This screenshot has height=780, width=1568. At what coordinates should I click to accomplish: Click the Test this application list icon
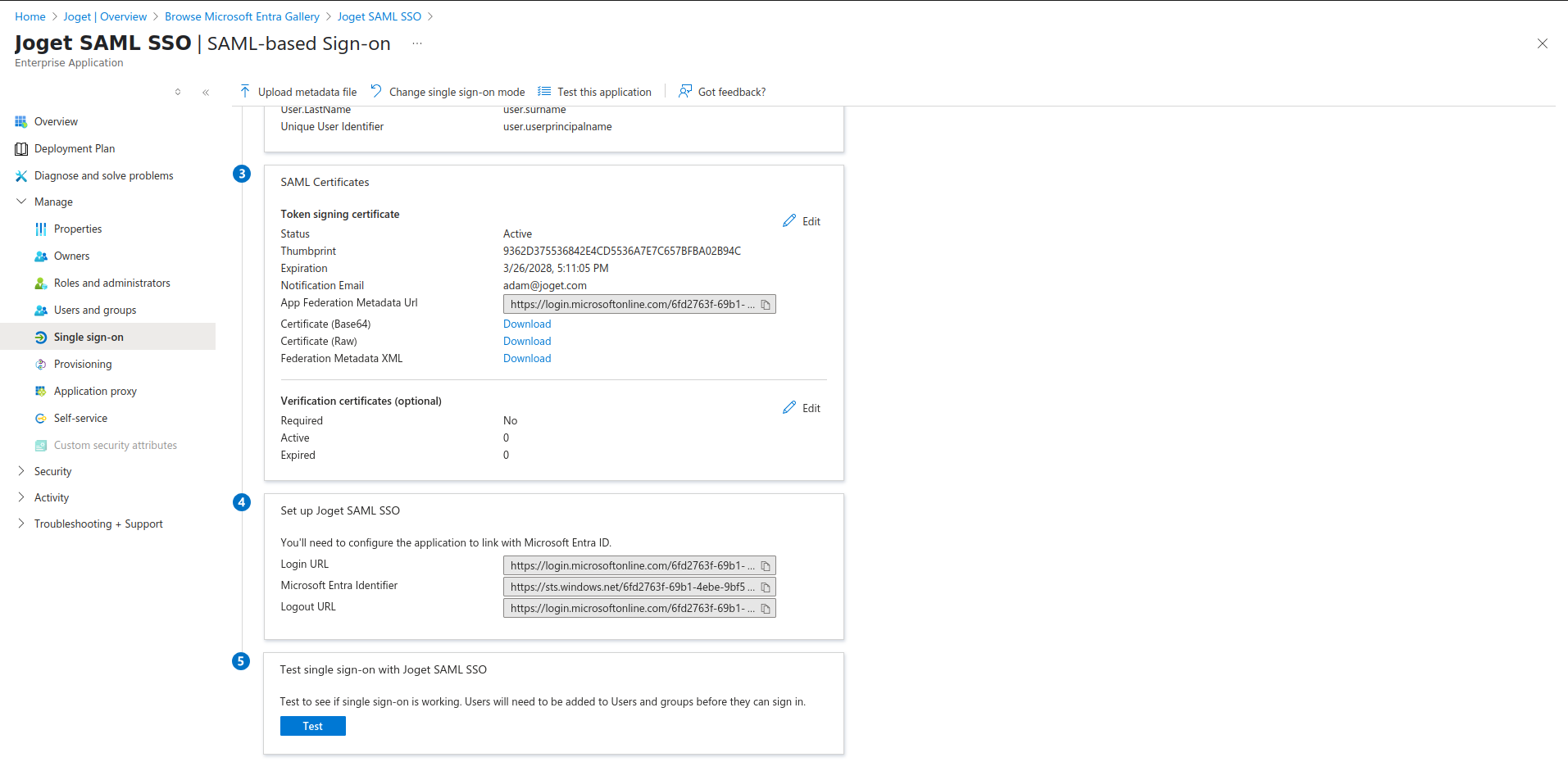544,91
